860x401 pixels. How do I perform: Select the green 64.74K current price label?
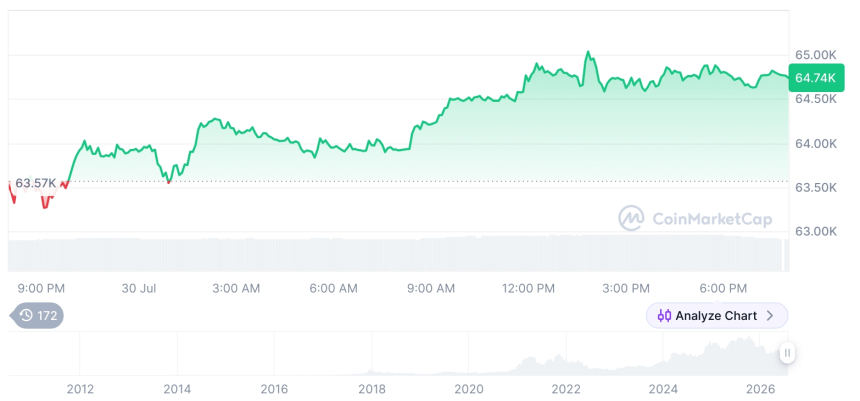coord(815,78)
